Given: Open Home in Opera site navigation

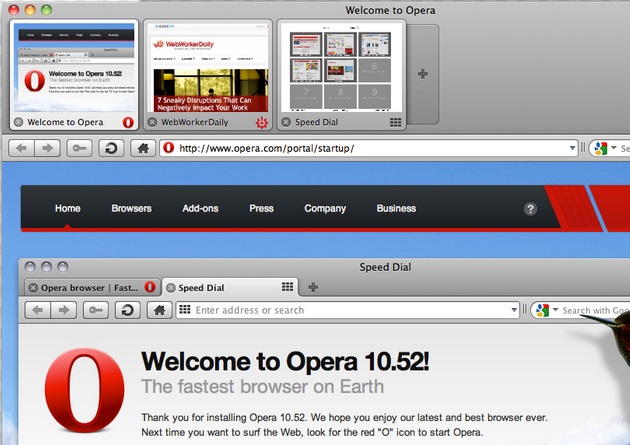Looking at the screenshot, I should pos(68,208).
